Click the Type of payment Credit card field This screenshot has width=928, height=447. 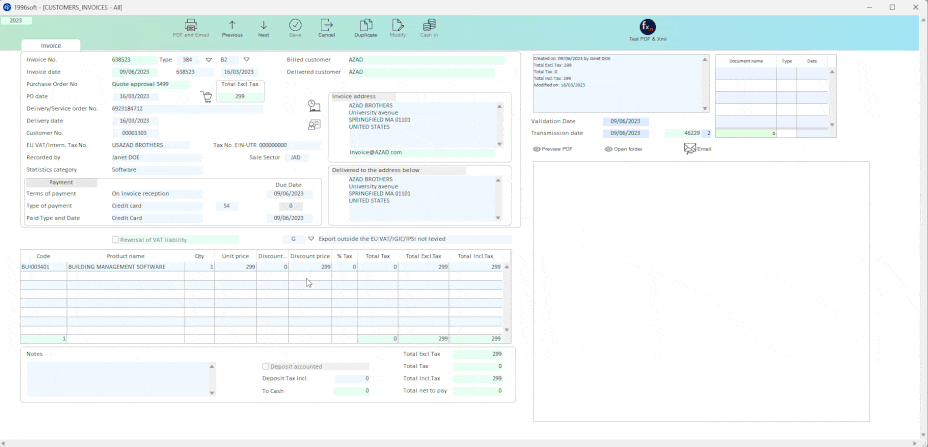coord(156,206)
